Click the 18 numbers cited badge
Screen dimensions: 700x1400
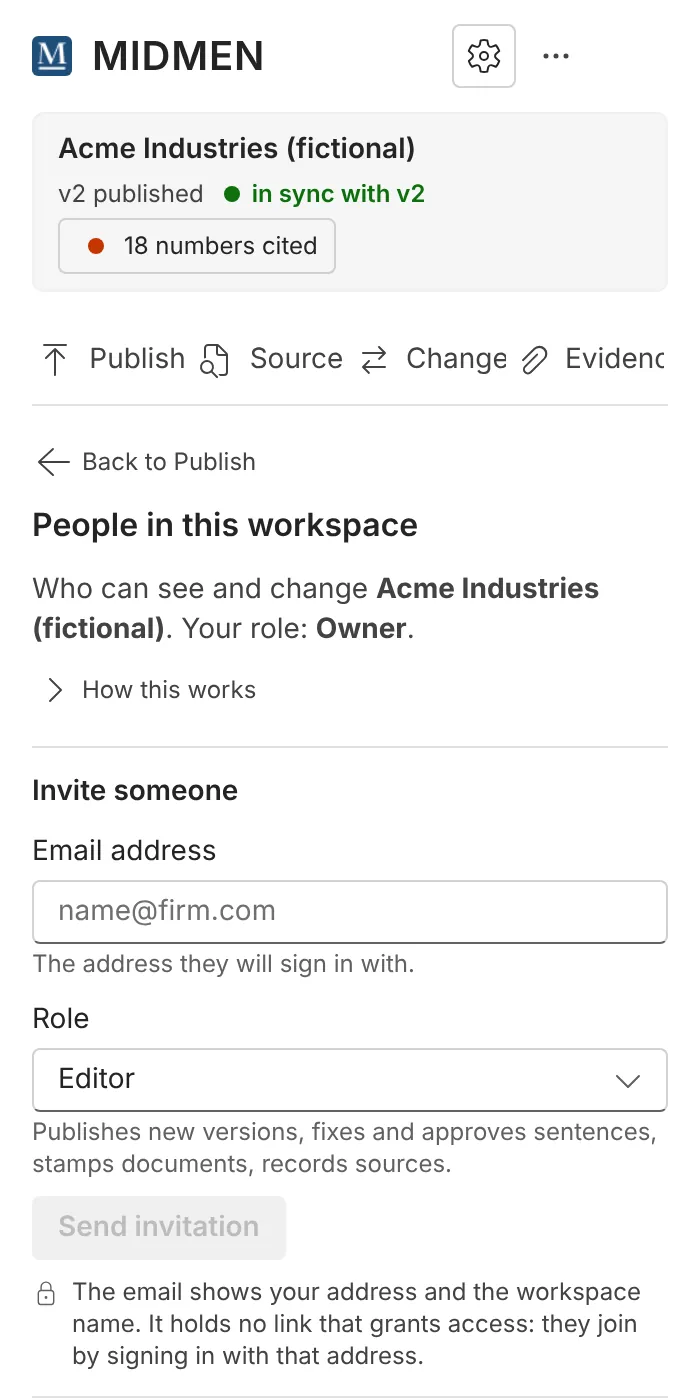197,246
